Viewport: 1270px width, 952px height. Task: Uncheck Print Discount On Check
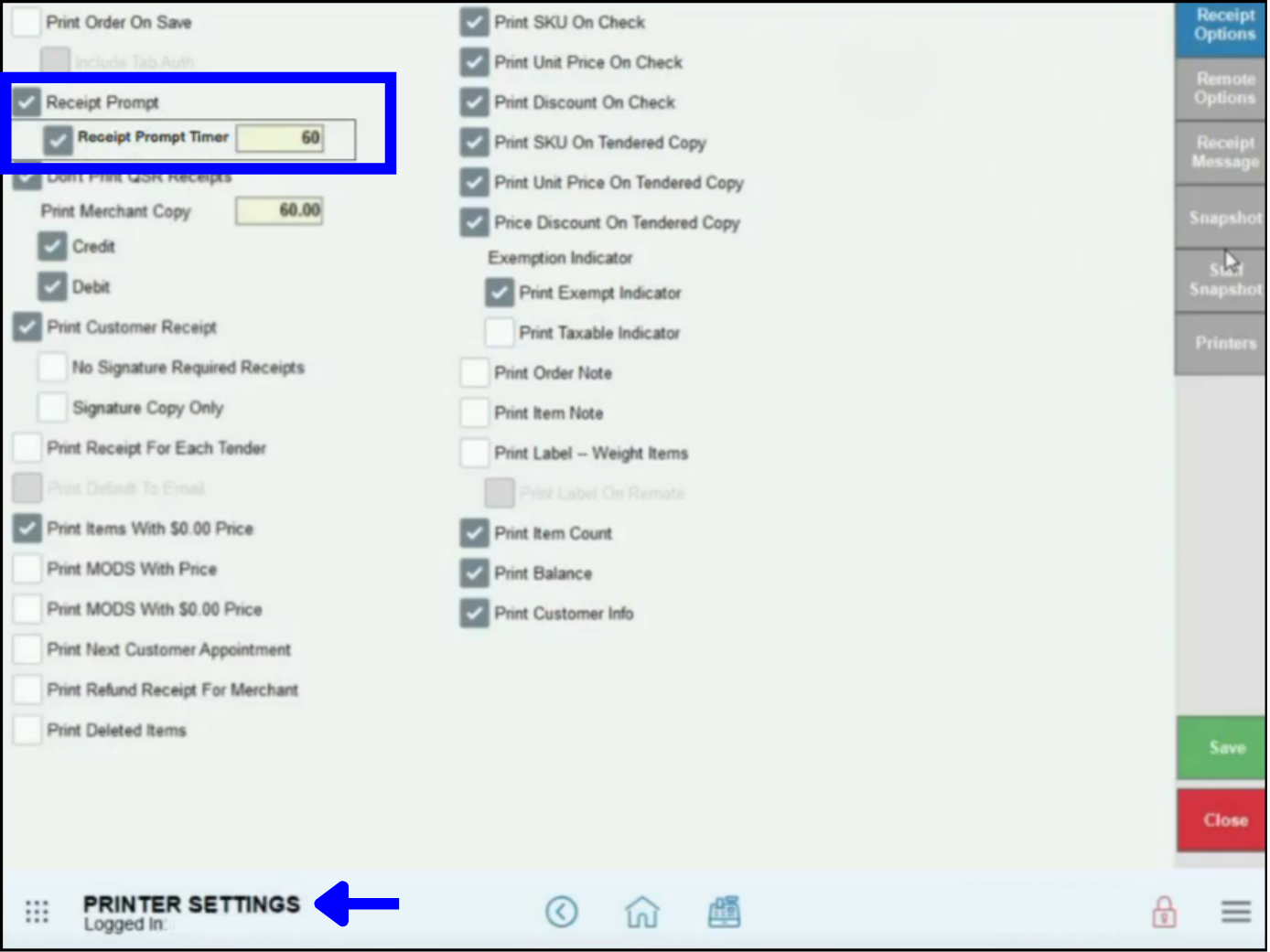(x=474, y=102)
